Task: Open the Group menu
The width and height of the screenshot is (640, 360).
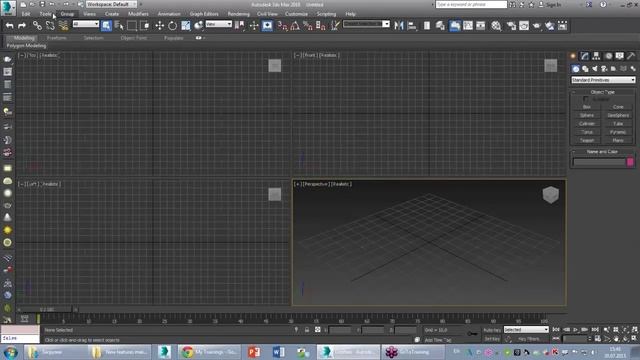Action: point(67,14)
